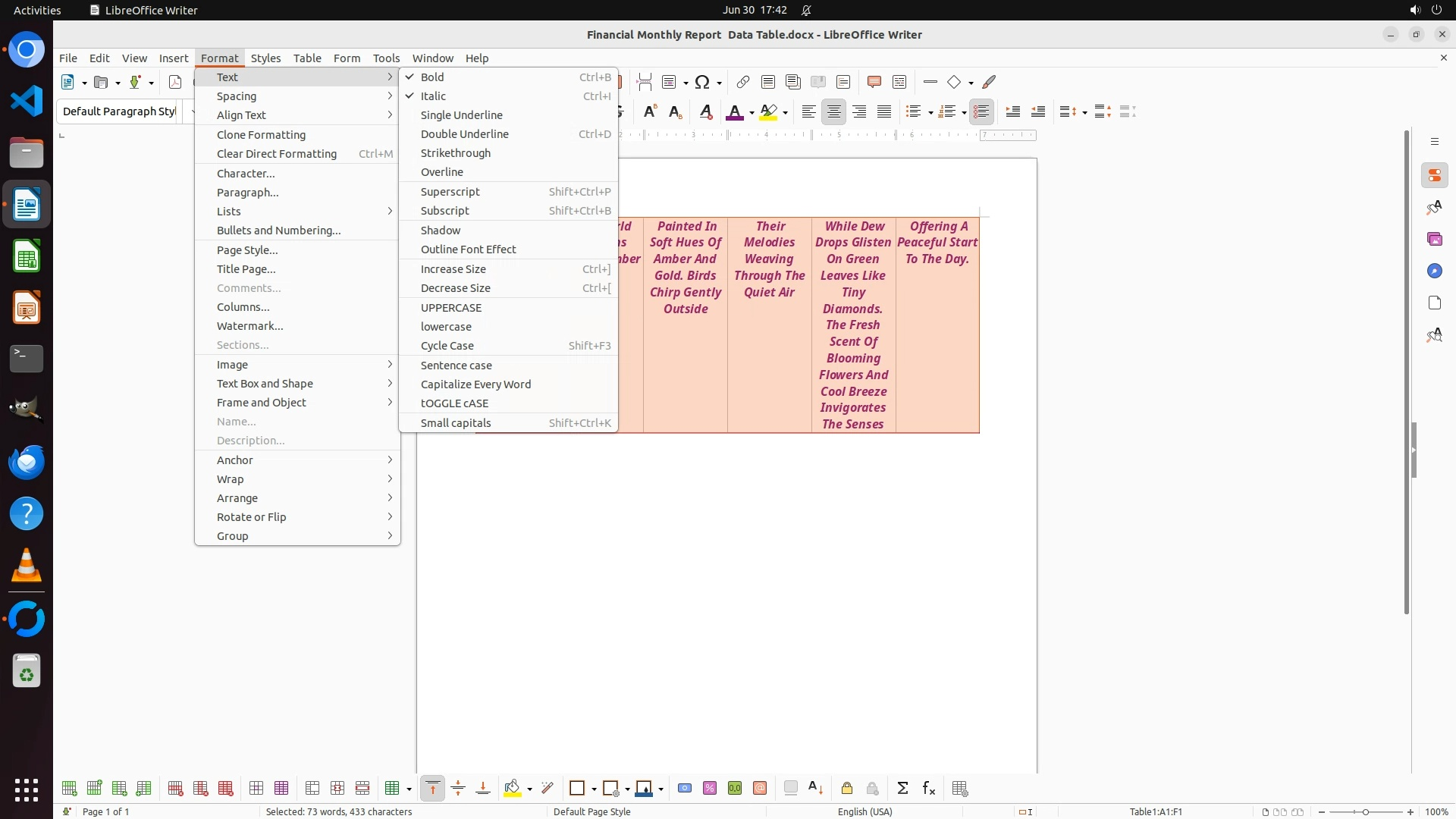The image size is (1456, 819).
Task: Click the Protect Cells lock icon
Action: (847, 789)
